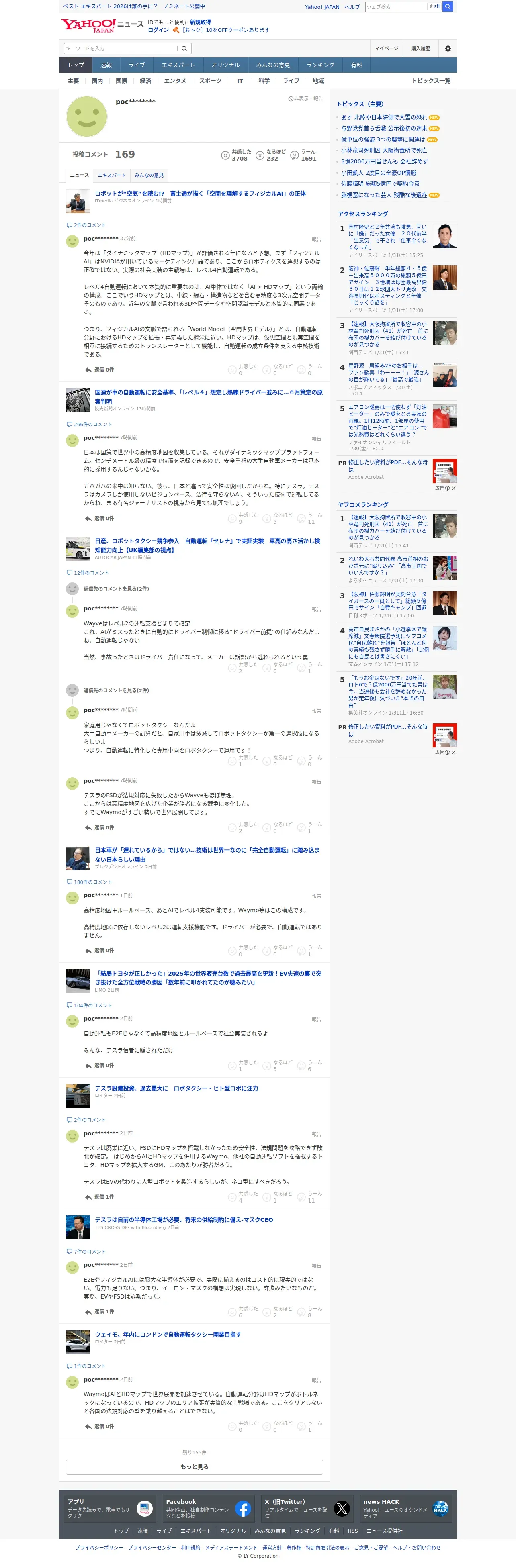516x1568 pixels.
Task: Click うーん icon on first comment
Action: (301, 370)
